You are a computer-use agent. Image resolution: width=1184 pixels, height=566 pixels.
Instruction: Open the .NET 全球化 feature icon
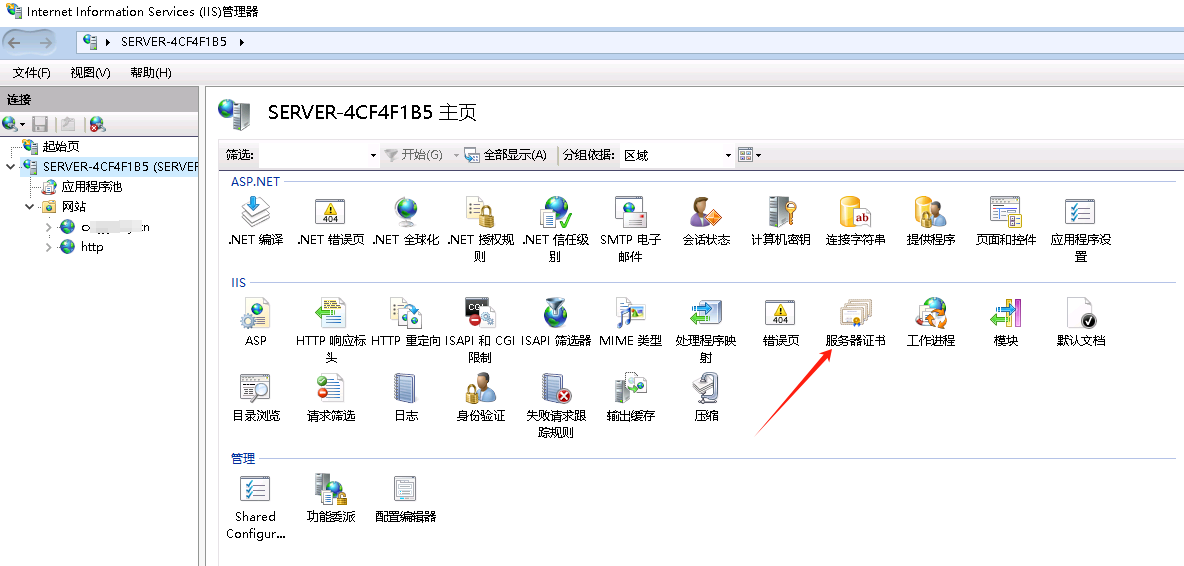(x=405, y=212)
